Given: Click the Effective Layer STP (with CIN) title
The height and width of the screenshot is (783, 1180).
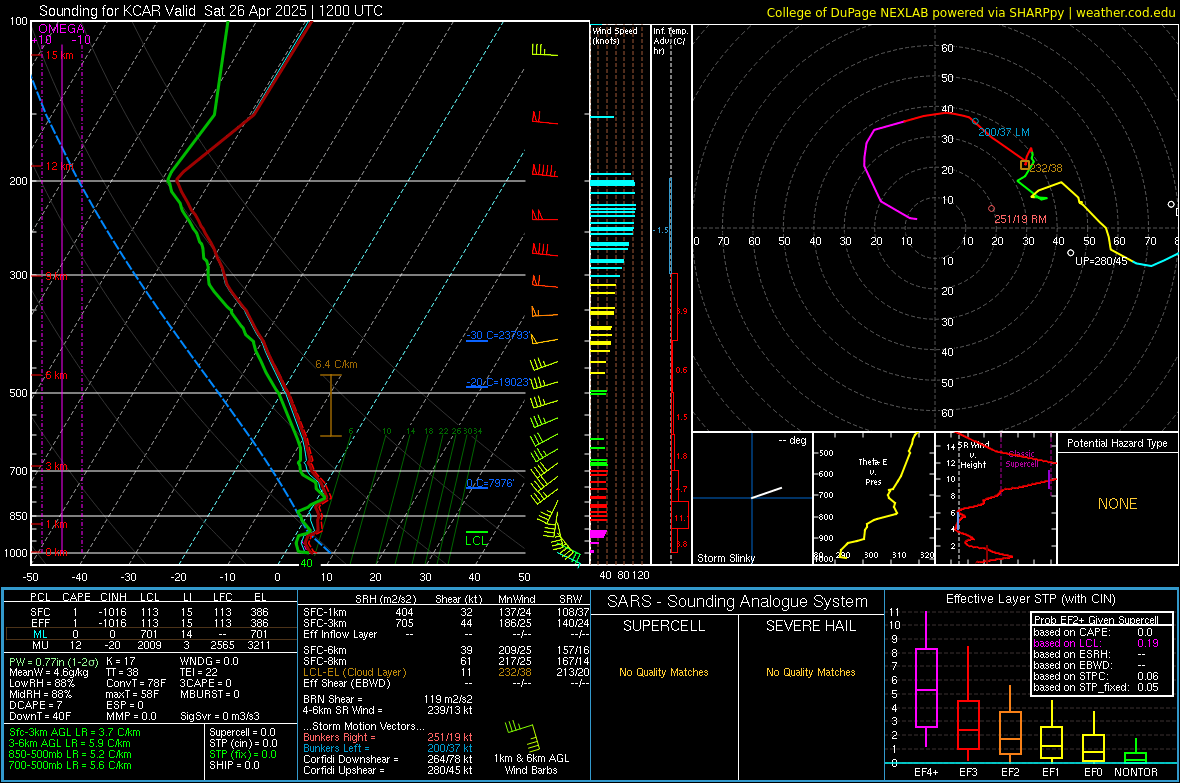Looking at the screenshot, I should point(1031,599).
